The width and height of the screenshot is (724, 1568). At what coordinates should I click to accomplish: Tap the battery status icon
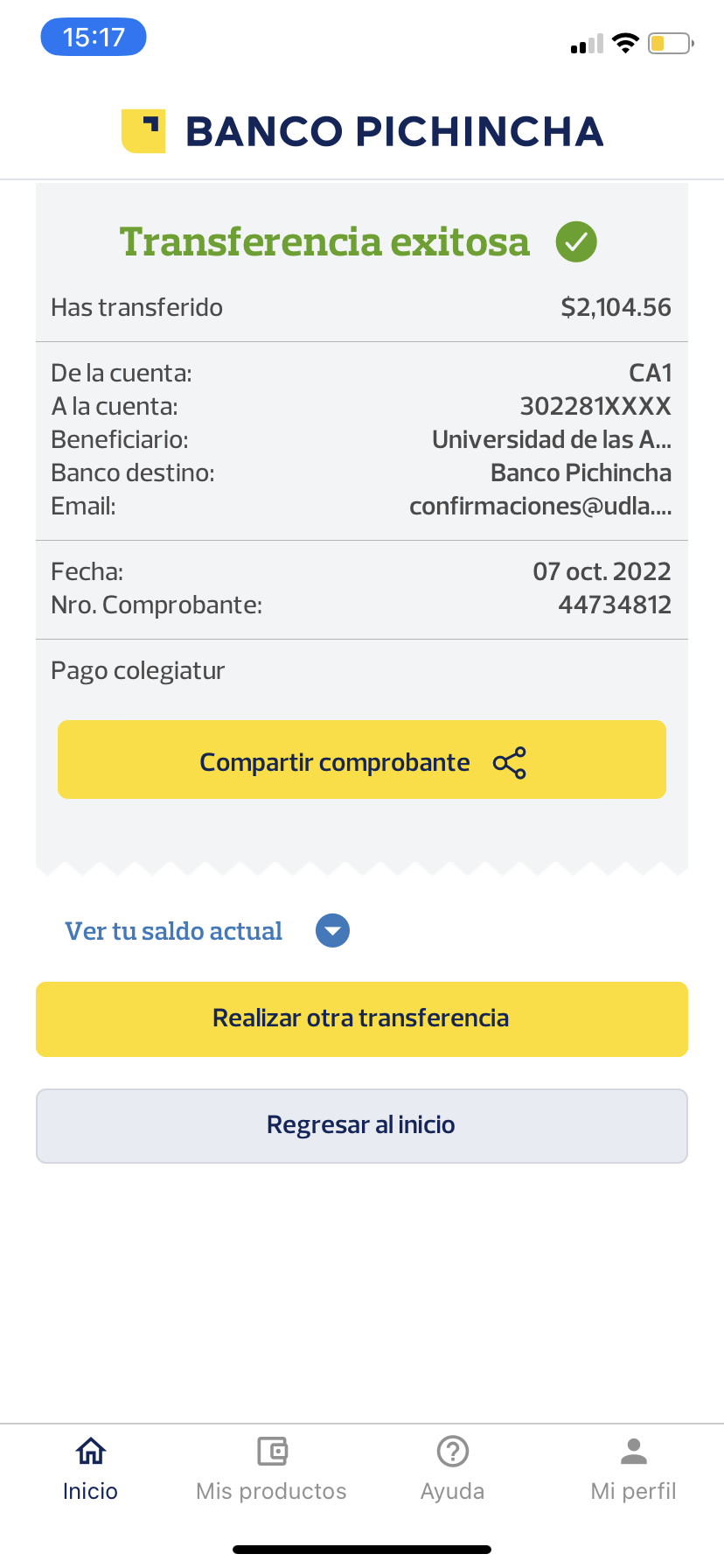[x=670, y=43]
